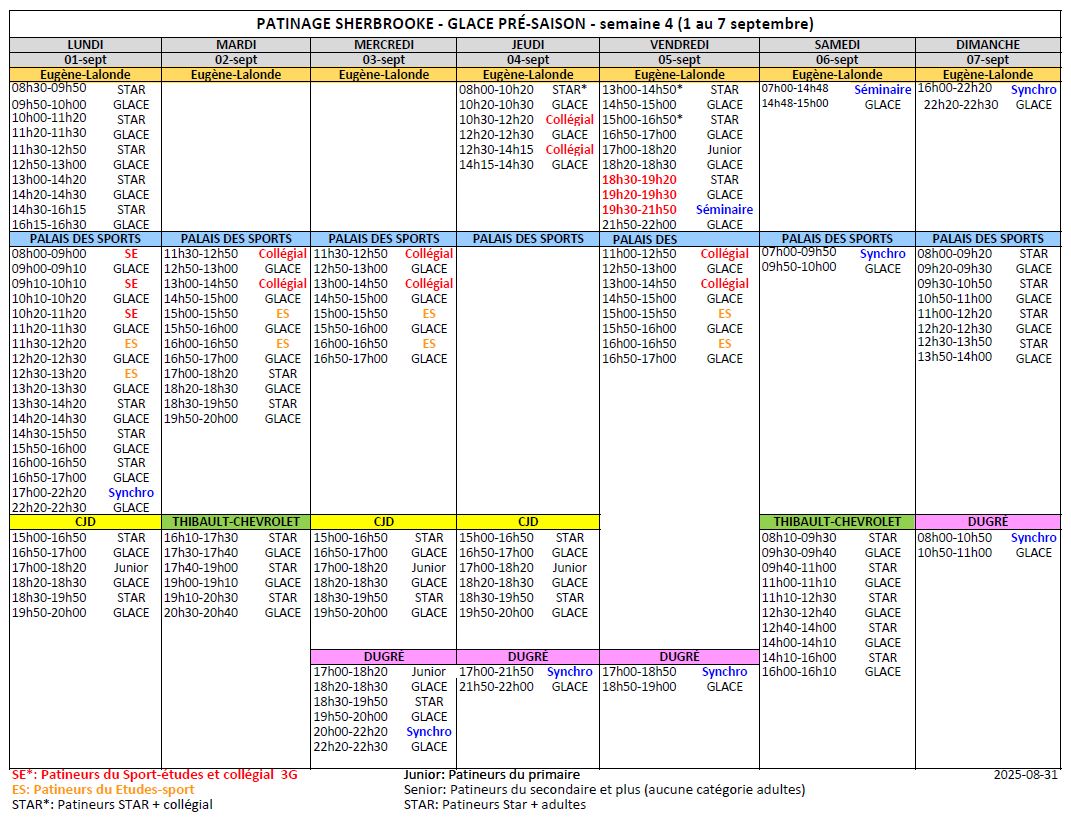
Task: Select the time slot "08h00-09h20"
Action: tap(955, 253)
